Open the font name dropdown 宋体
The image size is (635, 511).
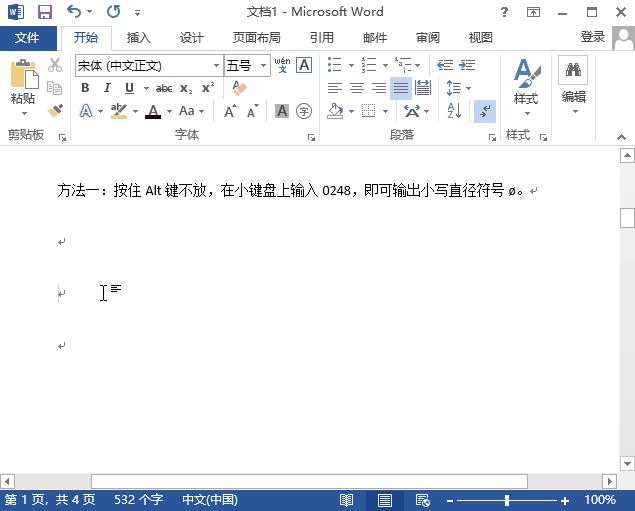[216, 65]
